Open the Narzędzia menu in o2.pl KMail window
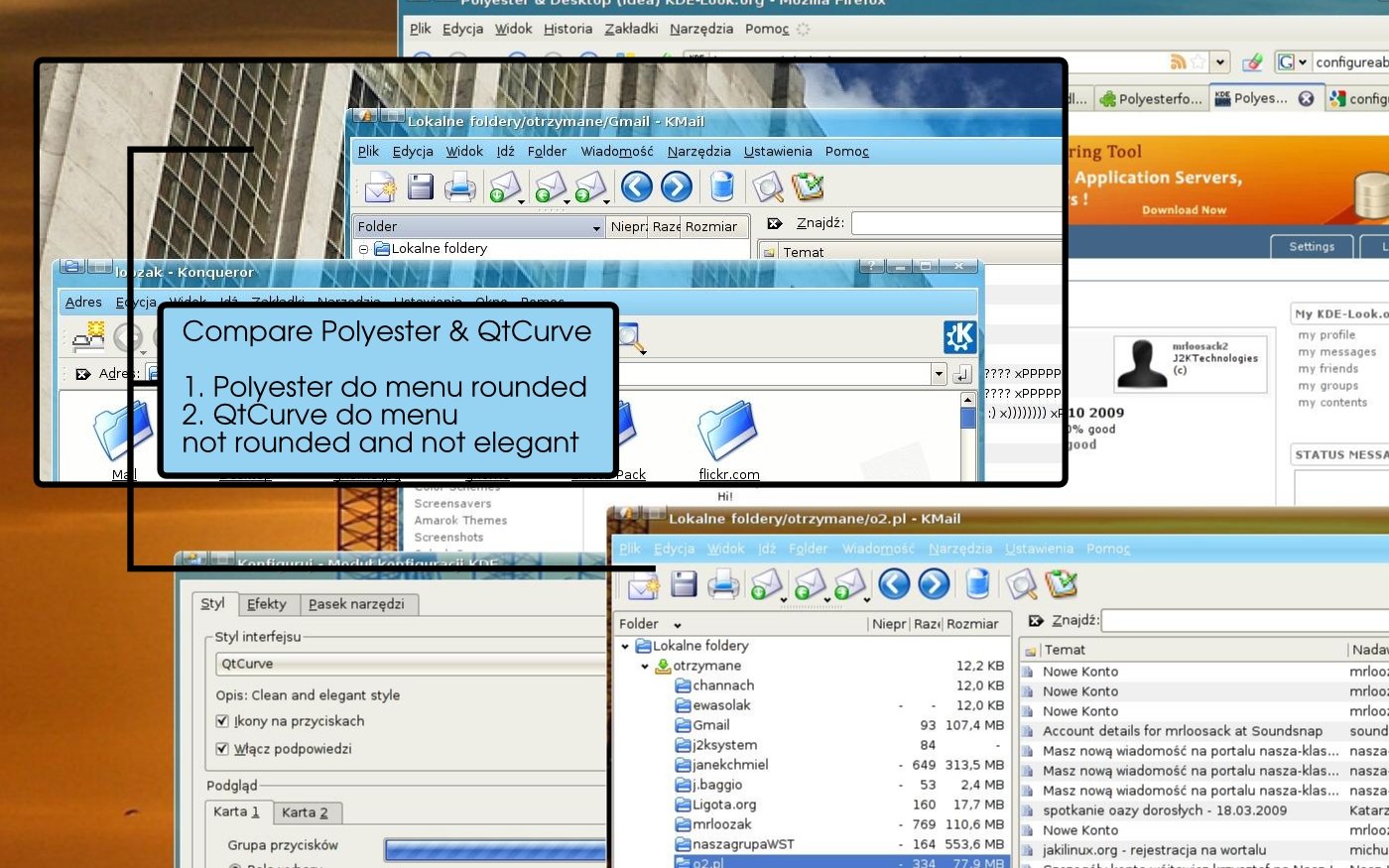 (960, 549)
